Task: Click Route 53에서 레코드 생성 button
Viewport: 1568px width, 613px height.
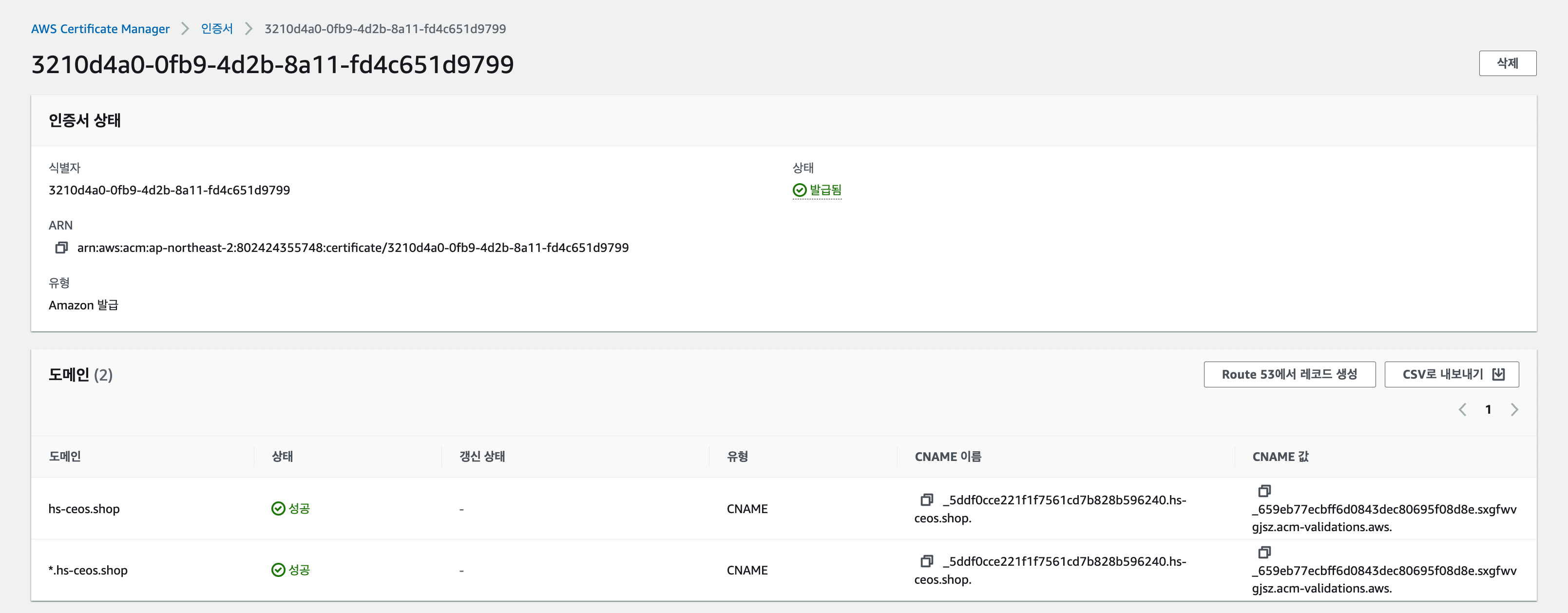Action: click(1289, 374)
